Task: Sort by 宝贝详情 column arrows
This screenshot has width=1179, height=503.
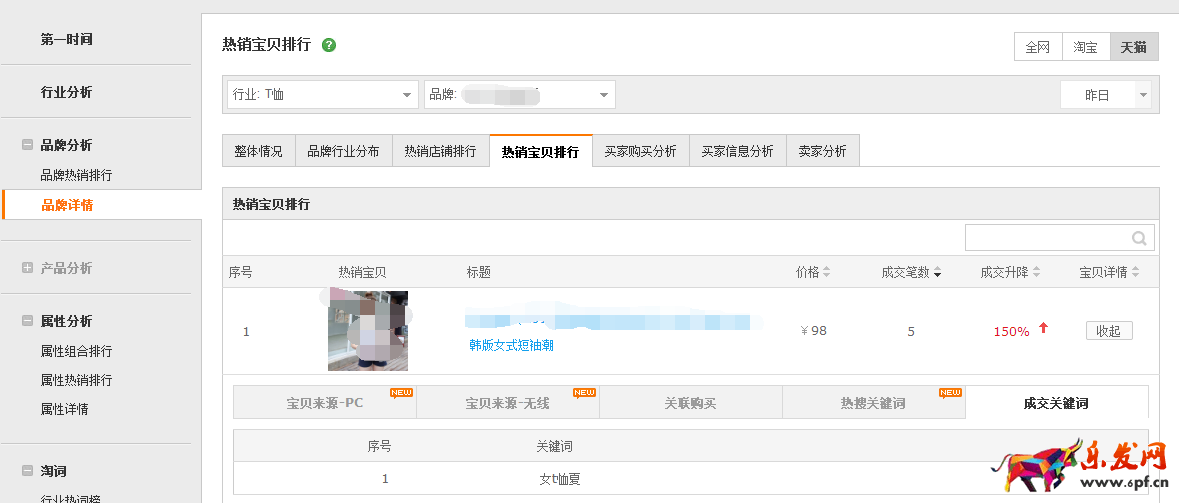Action: [1136, 272]
